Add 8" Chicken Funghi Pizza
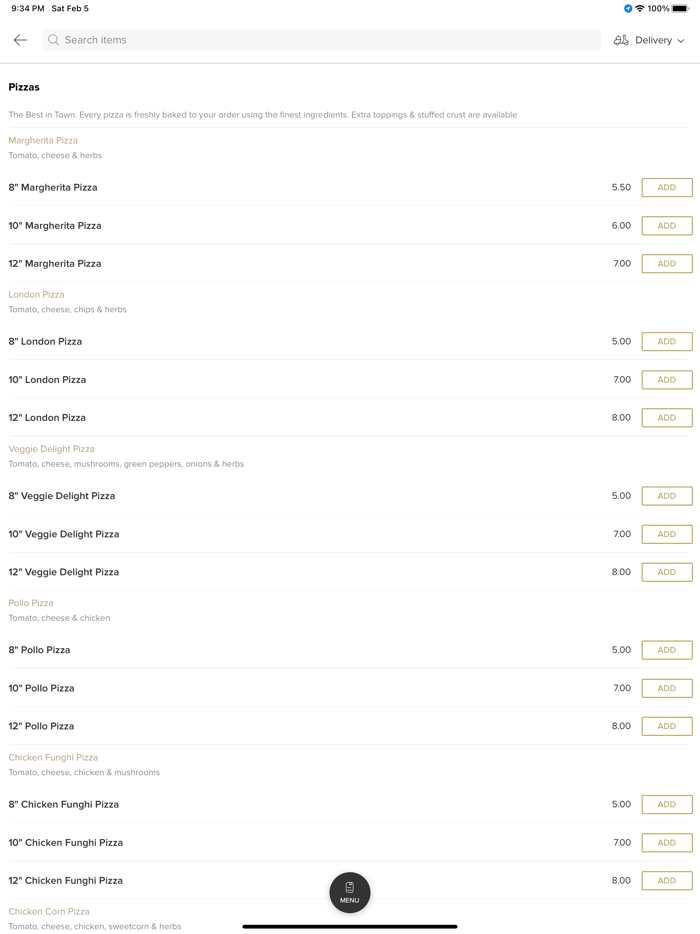Screen dimensions: 700x934 pyautogui.click(x=667, y=804)
